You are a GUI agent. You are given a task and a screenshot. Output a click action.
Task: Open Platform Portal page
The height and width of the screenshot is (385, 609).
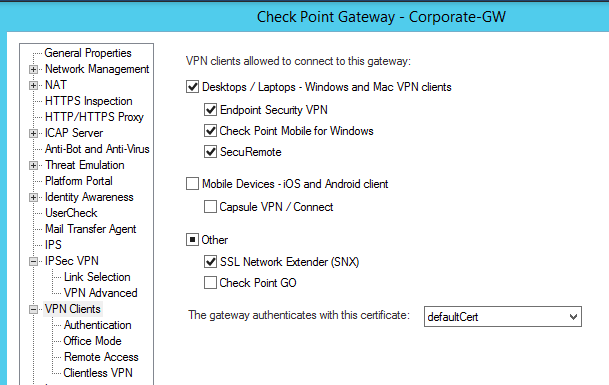click(78, 181)
